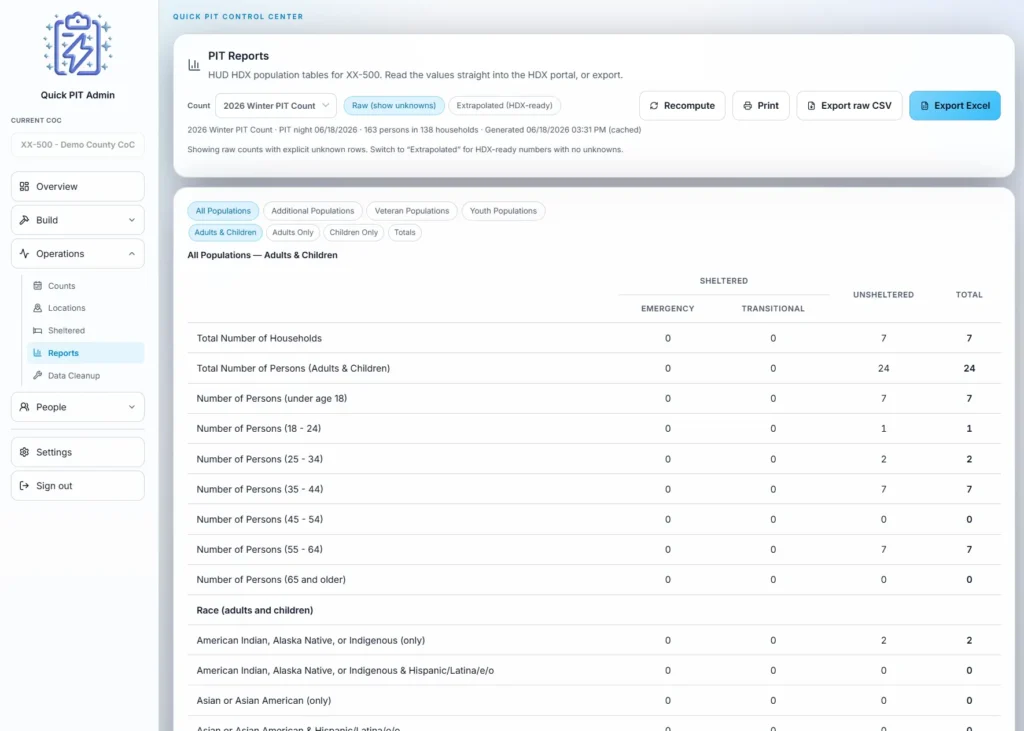
Task: Open the Locations page
Action: tap(86, 308)
